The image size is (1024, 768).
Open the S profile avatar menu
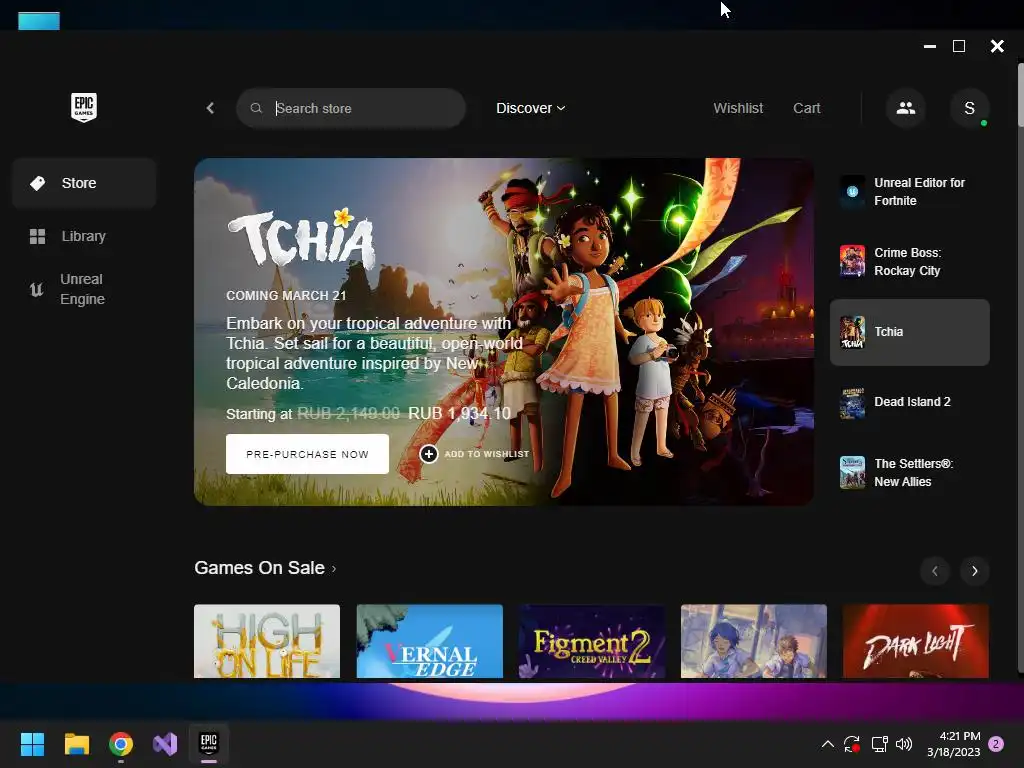click(x=970, y=108)
